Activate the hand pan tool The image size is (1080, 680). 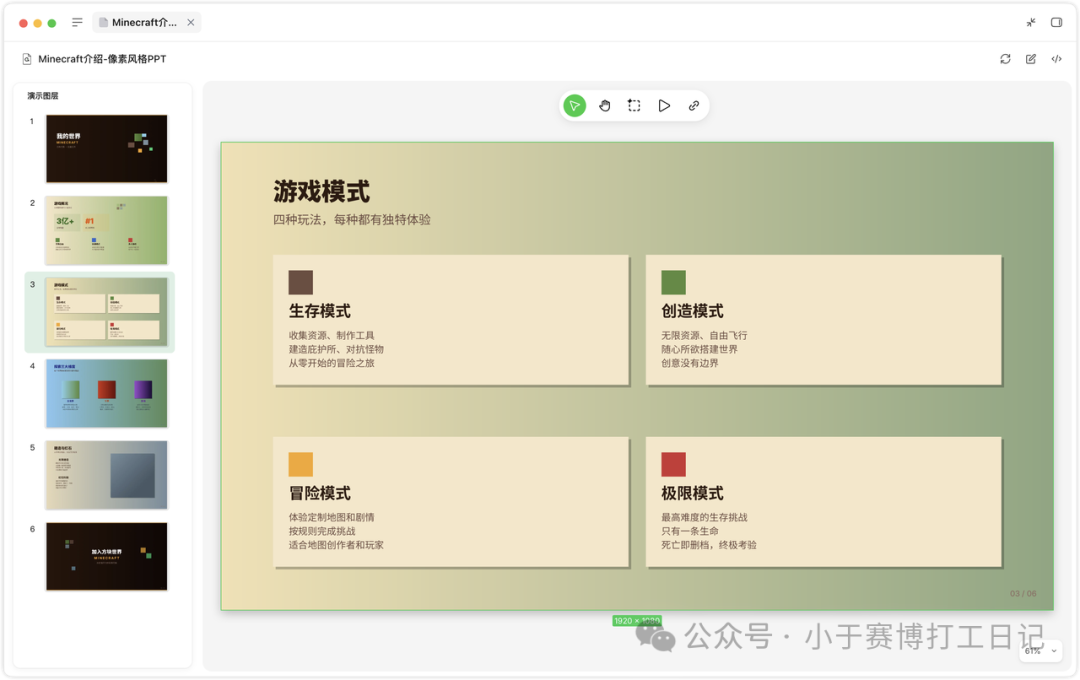(604, 105)
